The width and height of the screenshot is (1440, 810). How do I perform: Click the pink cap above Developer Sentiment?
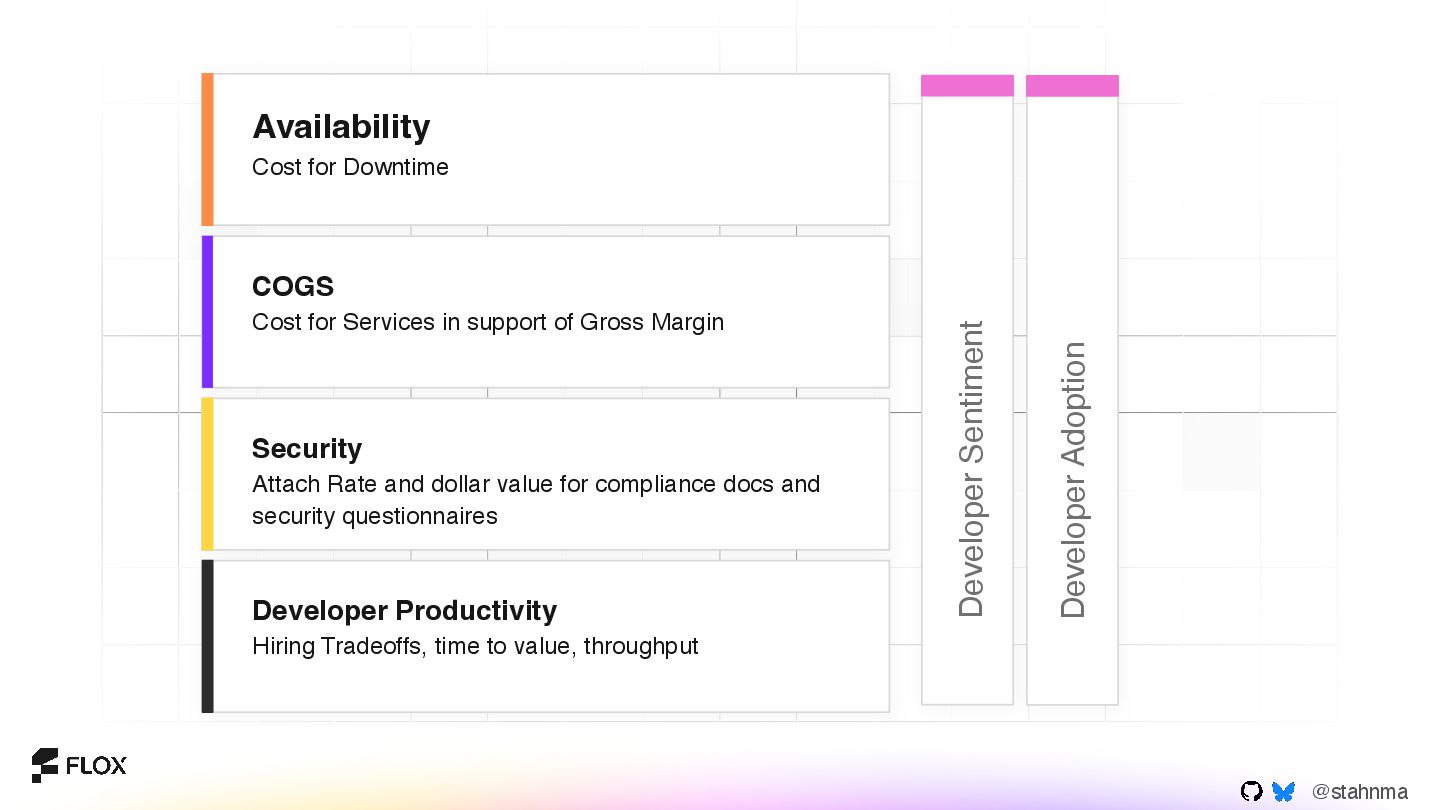click(967, 86)
